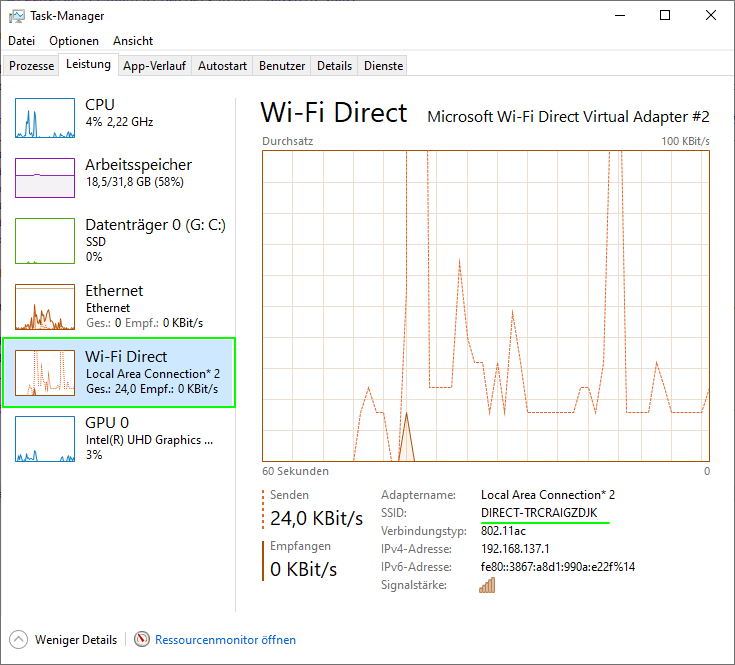Select the GPU 0 graph thumbnail
735x665 pixels.
(x=45, y=439)
